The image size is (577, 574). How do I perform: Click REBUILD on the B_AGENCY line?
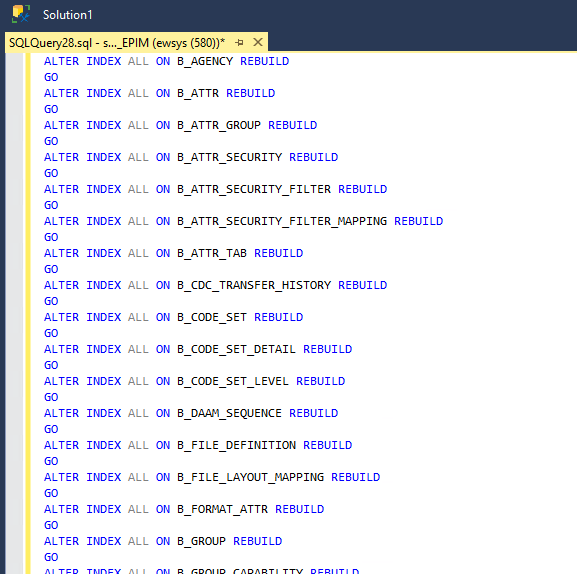click(265, 61)
